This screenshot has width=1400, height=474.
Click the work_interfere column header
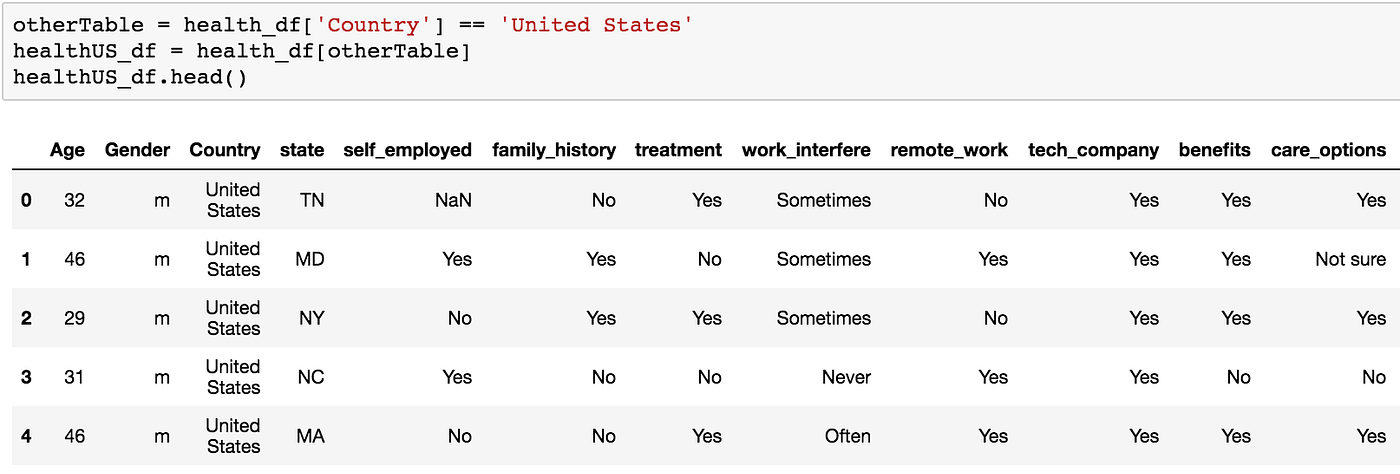tap(806, 150)
